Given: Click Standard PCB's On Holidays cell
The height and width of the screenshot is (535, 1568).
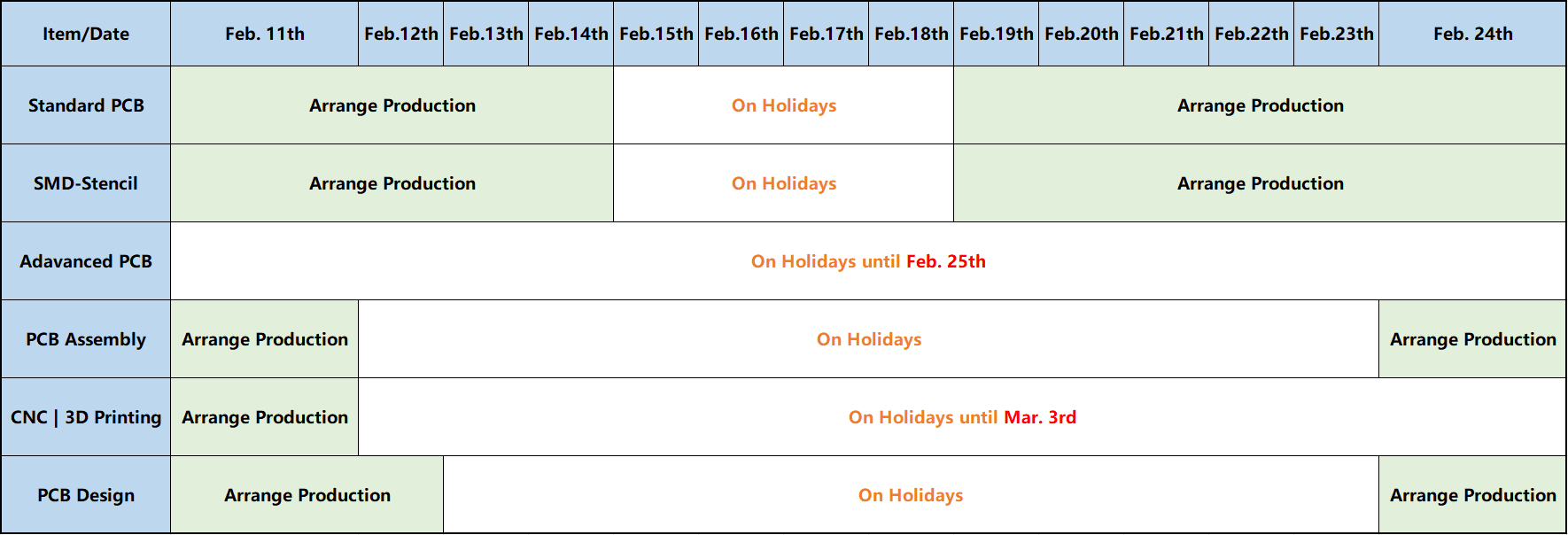Looking at the screenshot, I should 783,105.
